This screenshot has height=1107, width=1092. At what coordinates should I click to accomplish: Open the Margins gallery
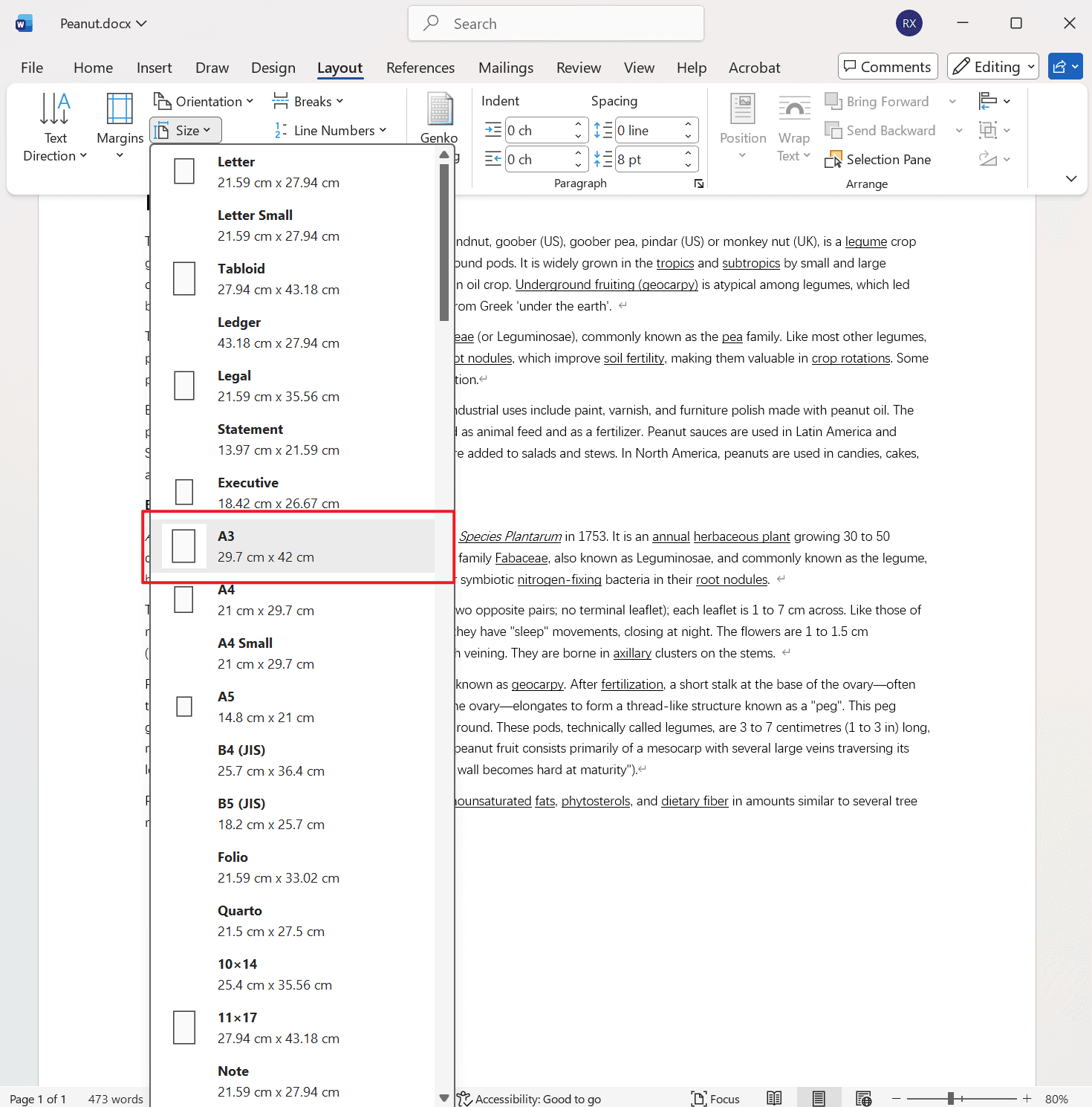[x=119, y=126]
